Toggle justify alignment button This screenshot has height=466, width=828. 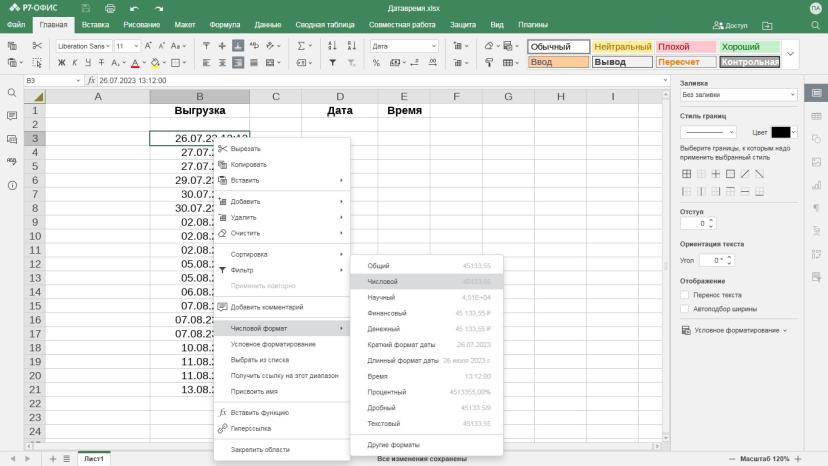pos(254,62)
